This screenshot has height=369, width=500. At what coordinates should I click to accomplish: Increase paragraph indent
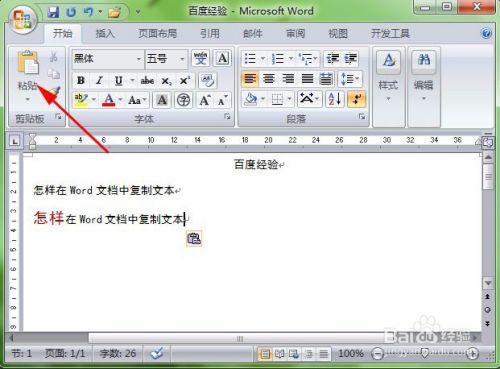(x=351, y=59)
